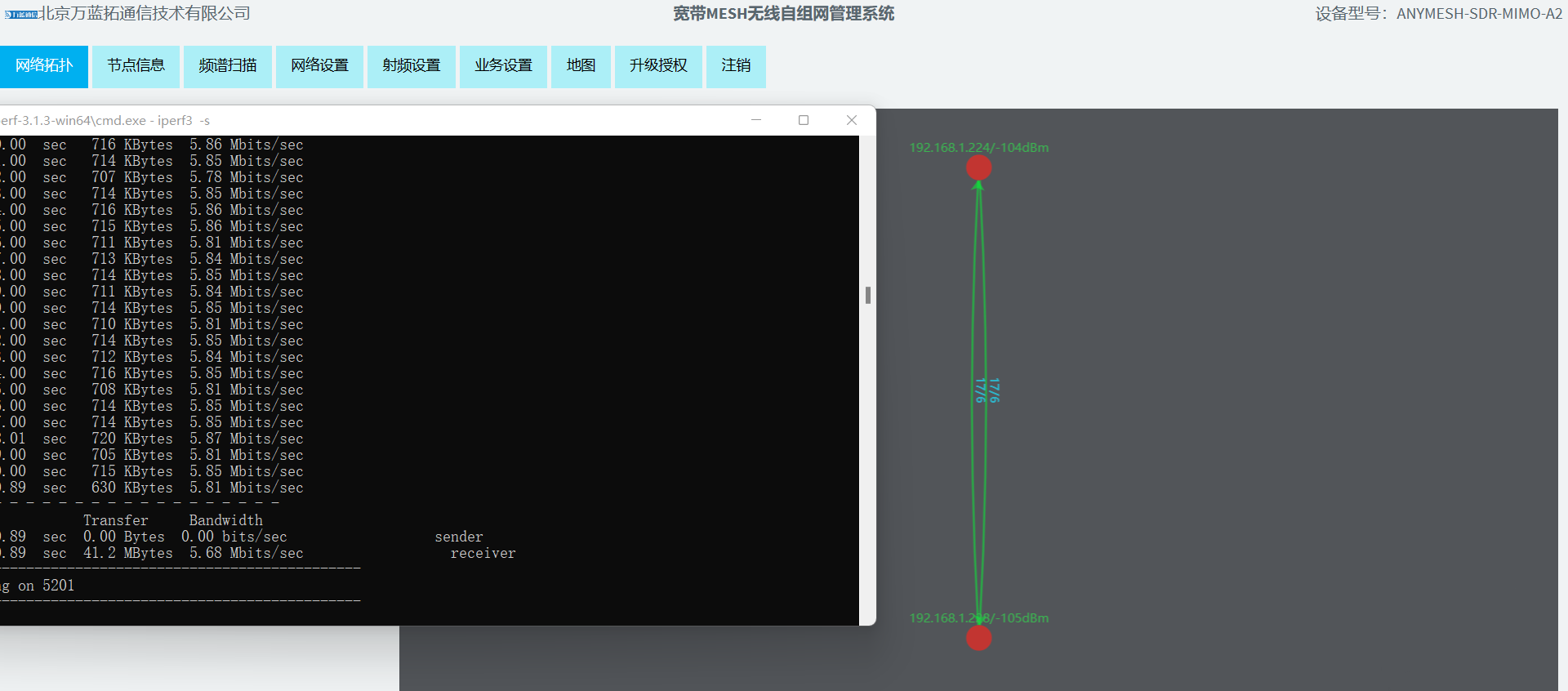Screen dimensions: 1568x691
Task: Click the 注销 logout button
Action: click(x=736, y=66)
